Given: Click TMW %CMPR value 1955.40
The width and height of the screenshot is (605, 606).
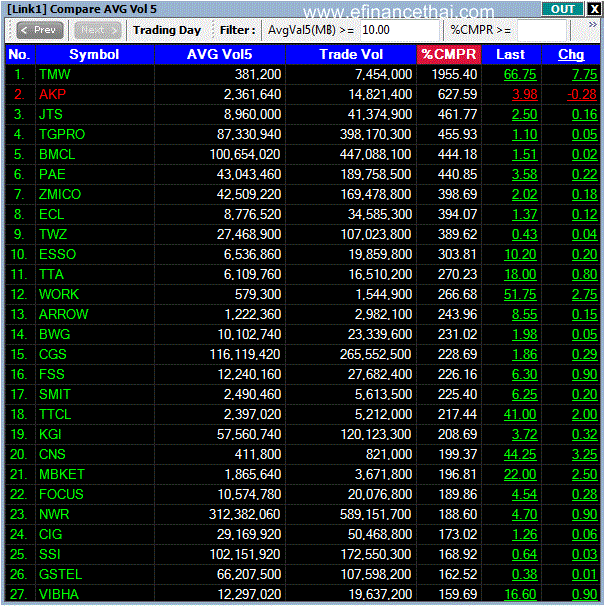Looking at the screenshot, I should 454,75.
